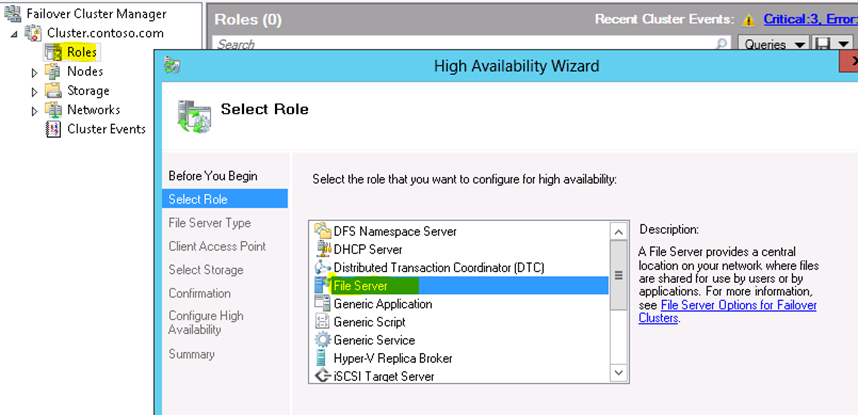Choose Generic Application role
858x415 pixels.
click(x=382, y=303)
